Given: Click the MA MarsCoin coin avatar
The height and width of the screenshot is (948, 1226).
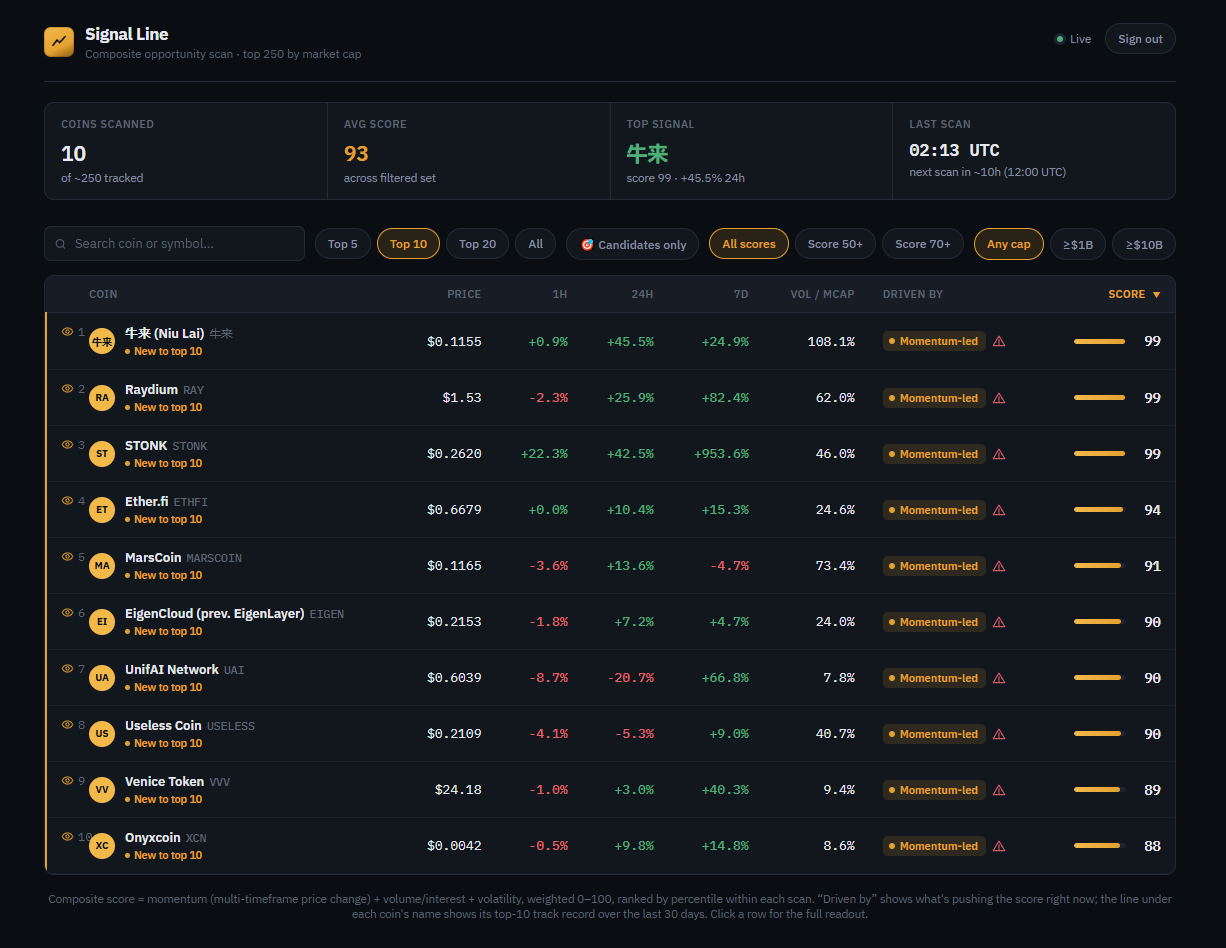Looking at the screenshot, I should [102, 565].
